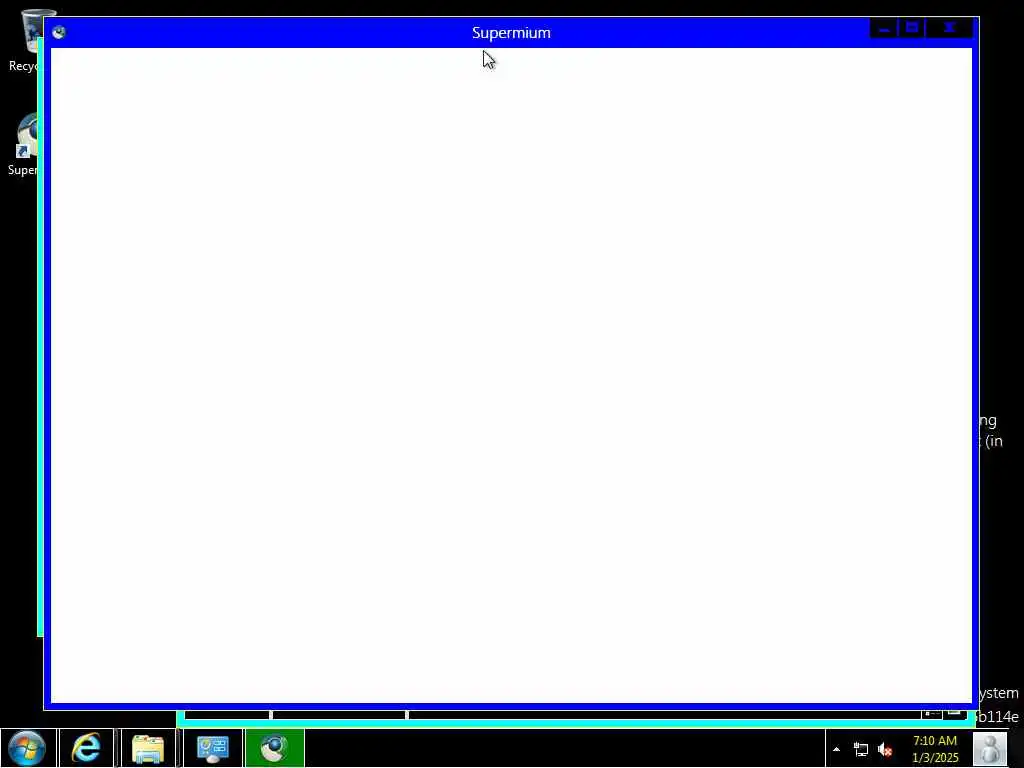
Task: Open the clock showing 7:10 AM
Action: 935,749
